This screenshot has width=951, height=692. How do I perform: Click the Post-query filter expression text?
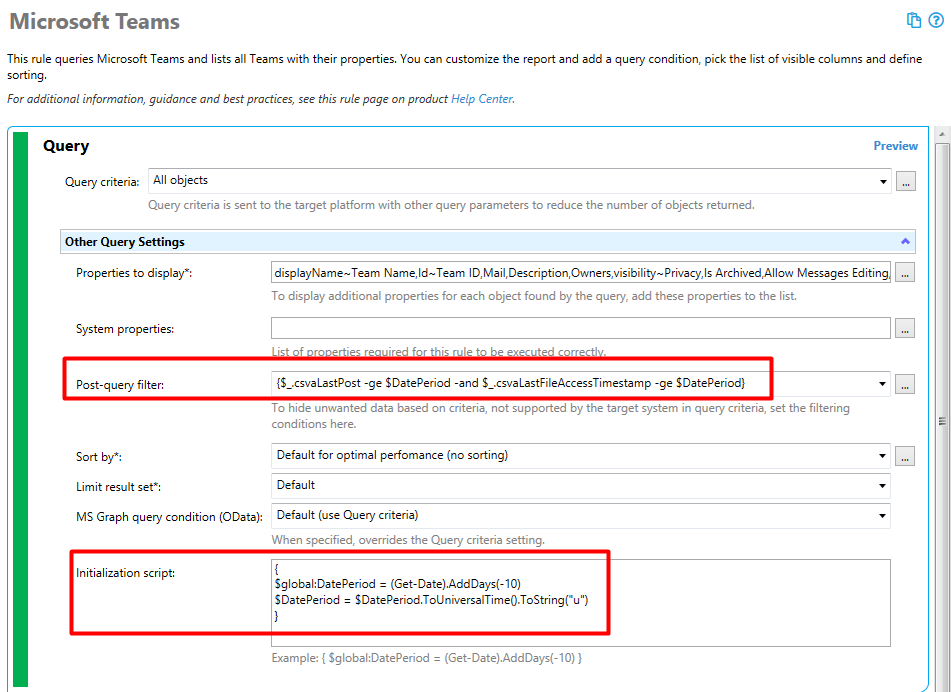coord(511,383)
